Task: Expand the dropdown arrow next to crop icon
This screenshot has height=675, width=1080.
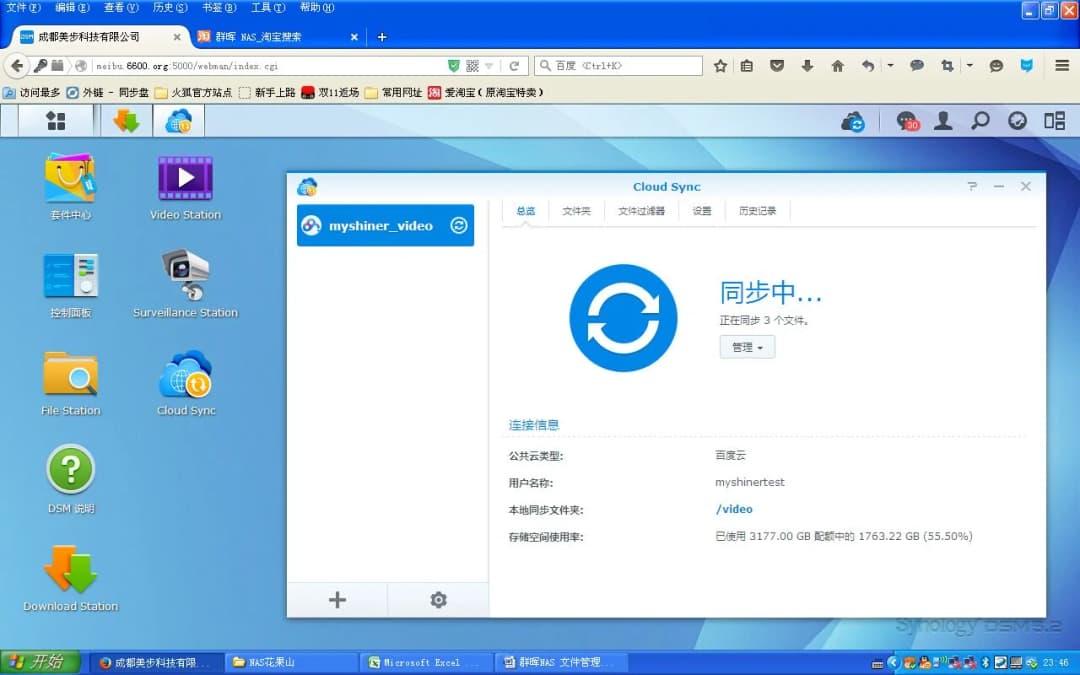Action: point(969,66)
